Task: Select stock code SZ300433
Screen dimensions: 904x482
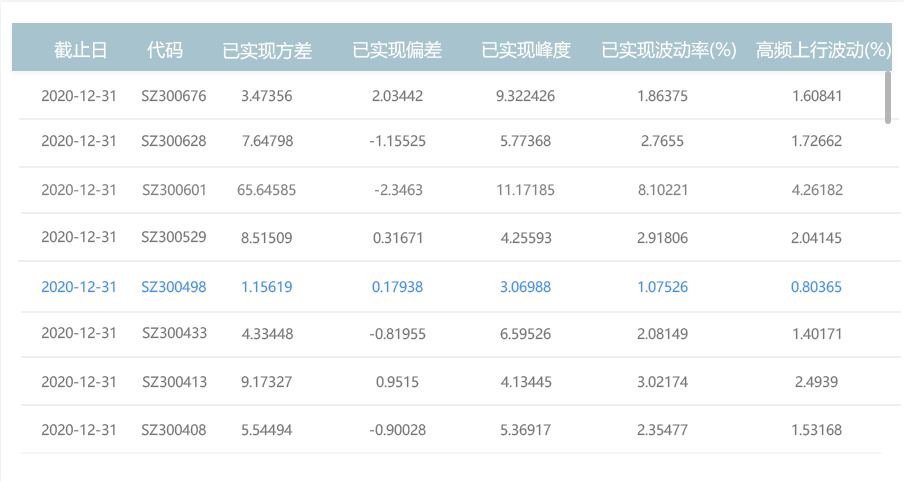Action: 174,333
